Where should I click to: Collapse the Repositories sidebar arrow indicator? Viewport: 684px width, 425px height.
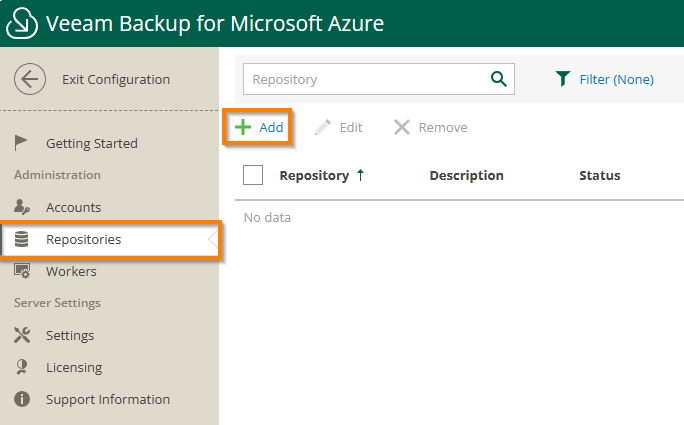point(212,240)
